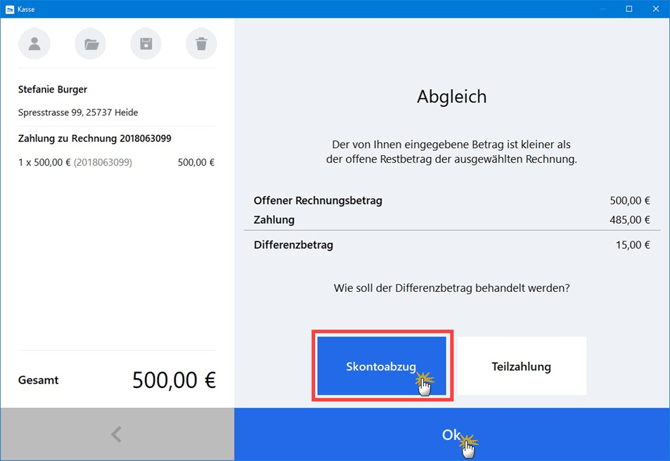The image size is (670, 461).
Task: Click the Zahlung 485,00 € row
Action: (x=451, y=220)
